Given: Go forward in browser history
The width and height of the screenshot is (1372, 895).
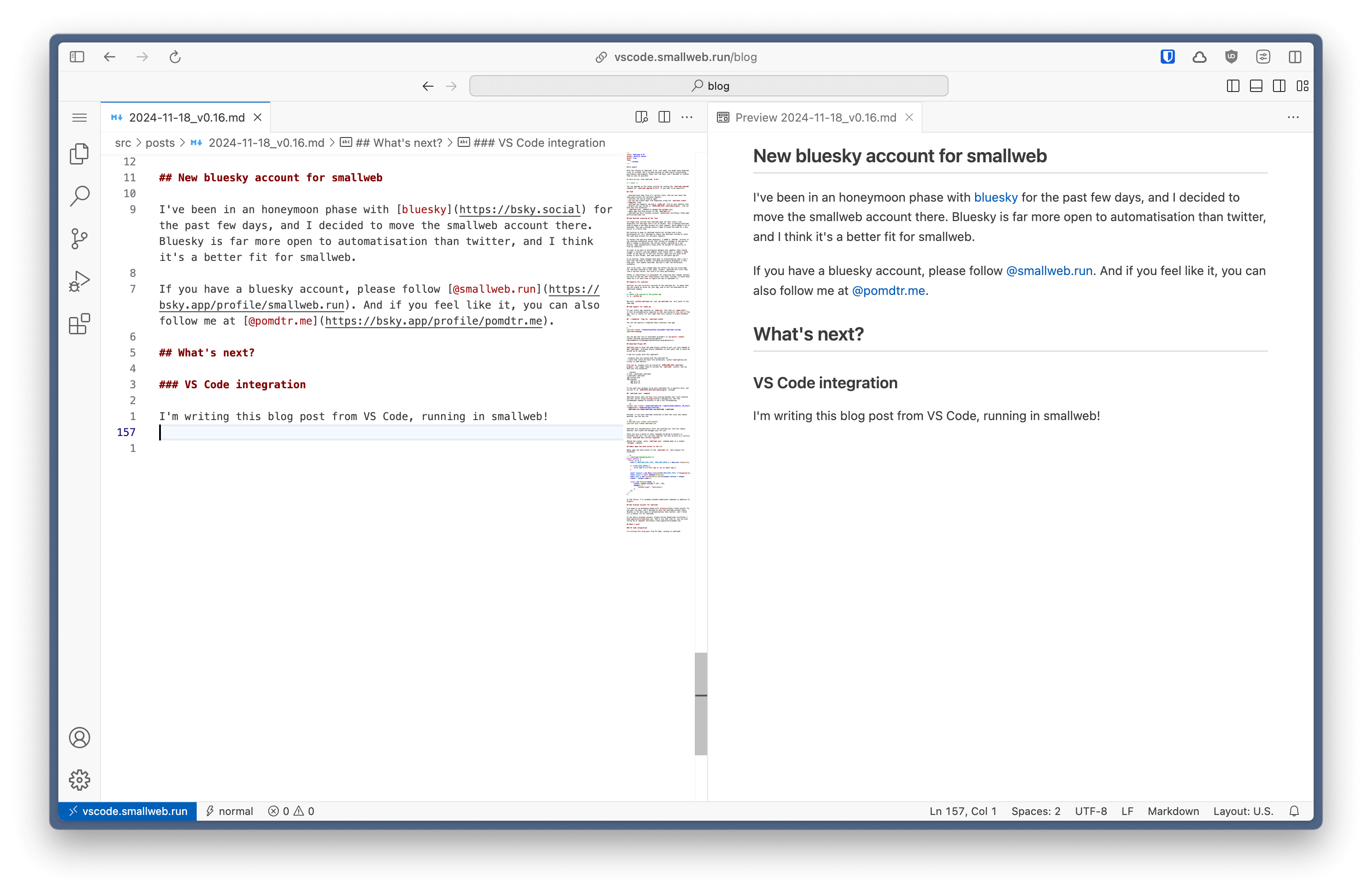Looking at the screenshot, I should coord(142,57).
